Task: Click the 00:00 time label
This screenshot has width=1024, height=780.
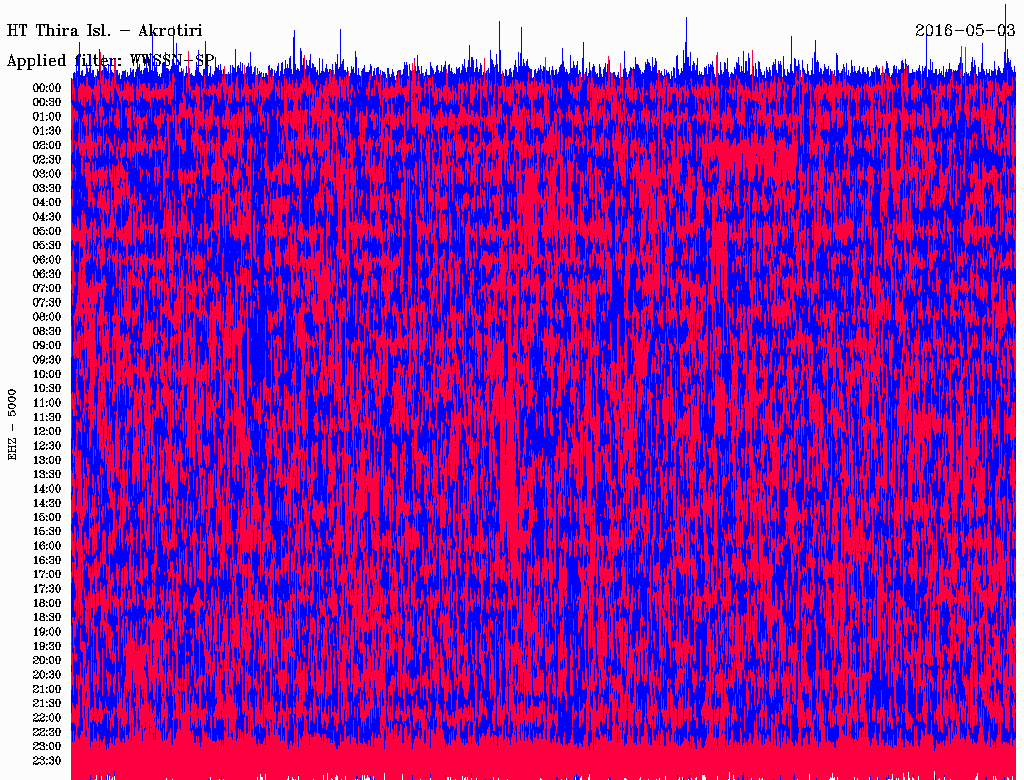Action: click(x=47, y=88)
